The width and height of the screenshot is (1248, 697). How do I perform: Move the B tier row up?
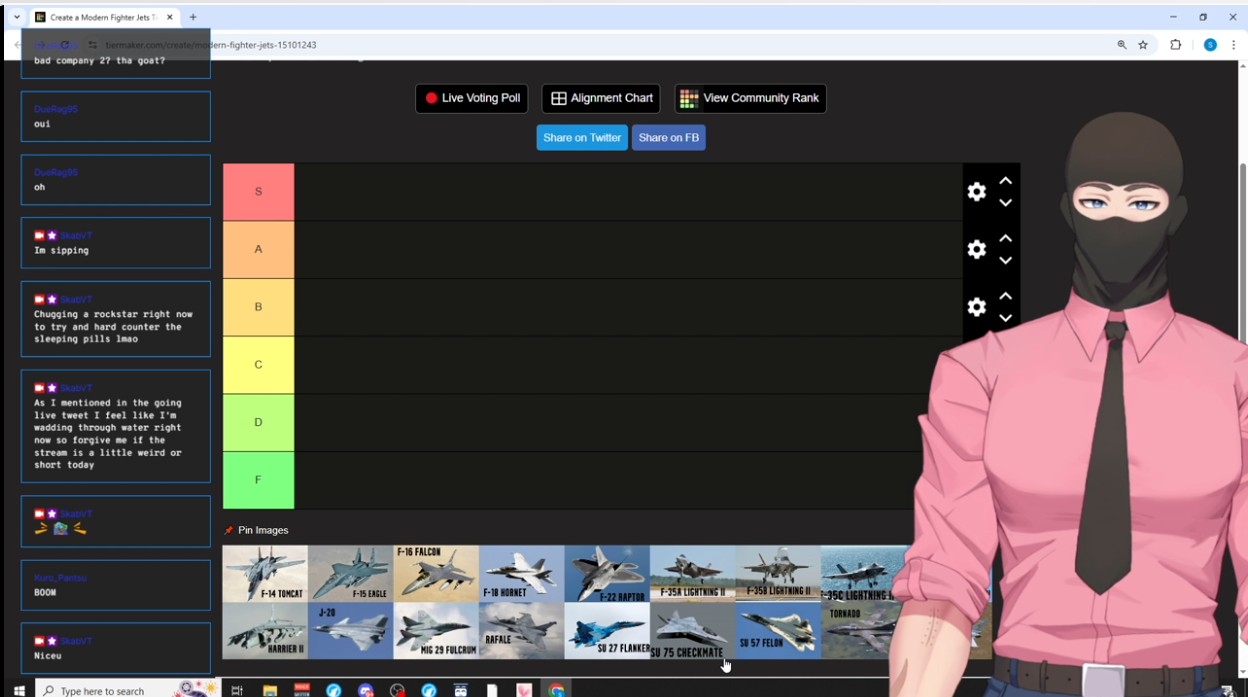point(1005,296)
